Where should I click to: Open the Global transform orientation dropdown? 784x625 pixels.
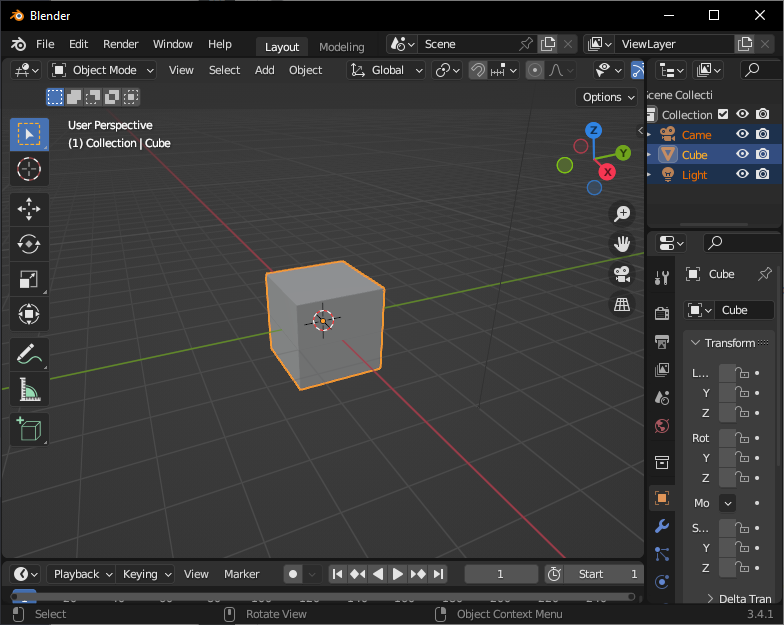click(386, 70)
